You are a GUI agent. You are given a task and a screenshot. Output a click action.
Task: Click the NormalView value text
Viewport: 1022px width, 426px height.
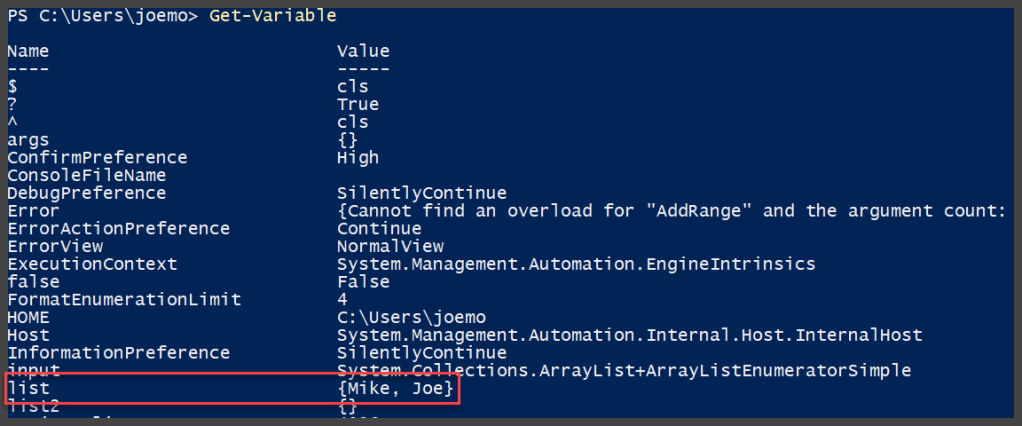[x=390, y=246]
